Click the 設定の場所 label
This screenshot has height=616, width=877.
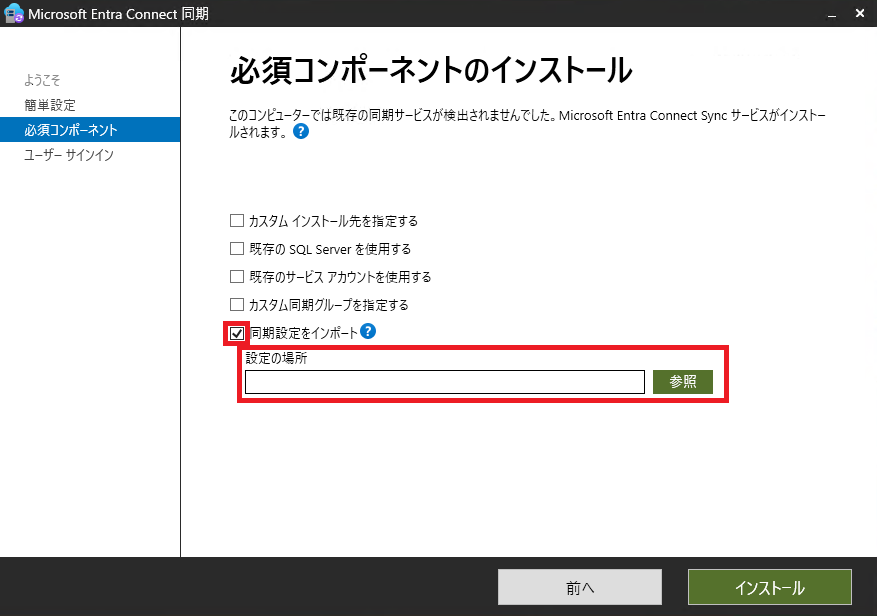276,358
